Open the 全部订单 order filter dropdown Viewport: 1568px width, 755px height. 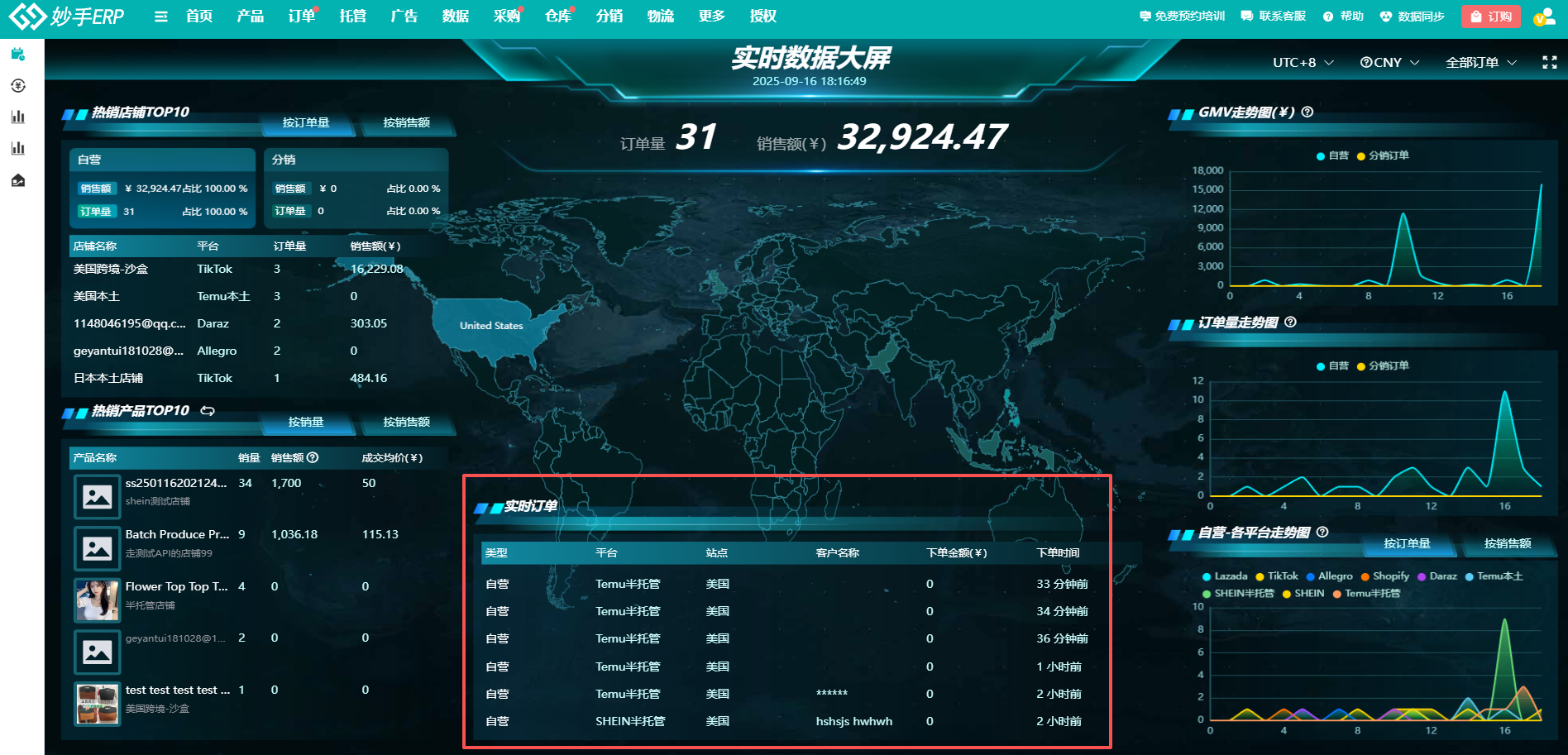1481,62
